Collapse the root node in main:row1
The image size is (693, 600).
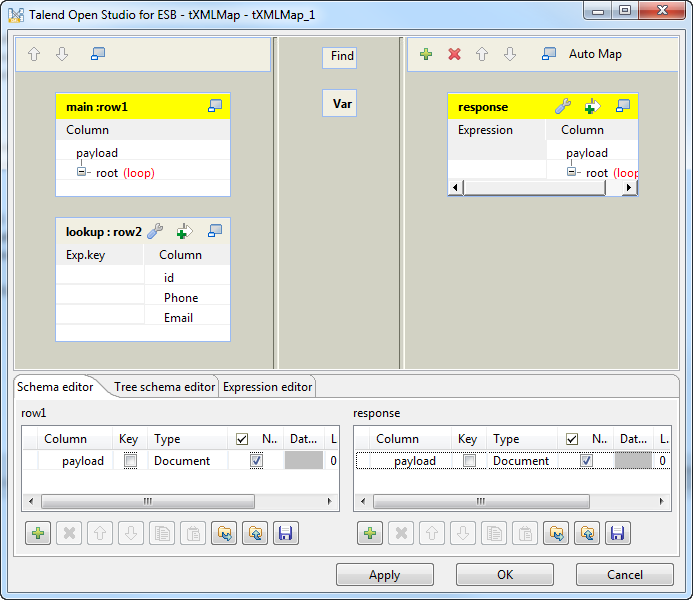coord(82,172)
